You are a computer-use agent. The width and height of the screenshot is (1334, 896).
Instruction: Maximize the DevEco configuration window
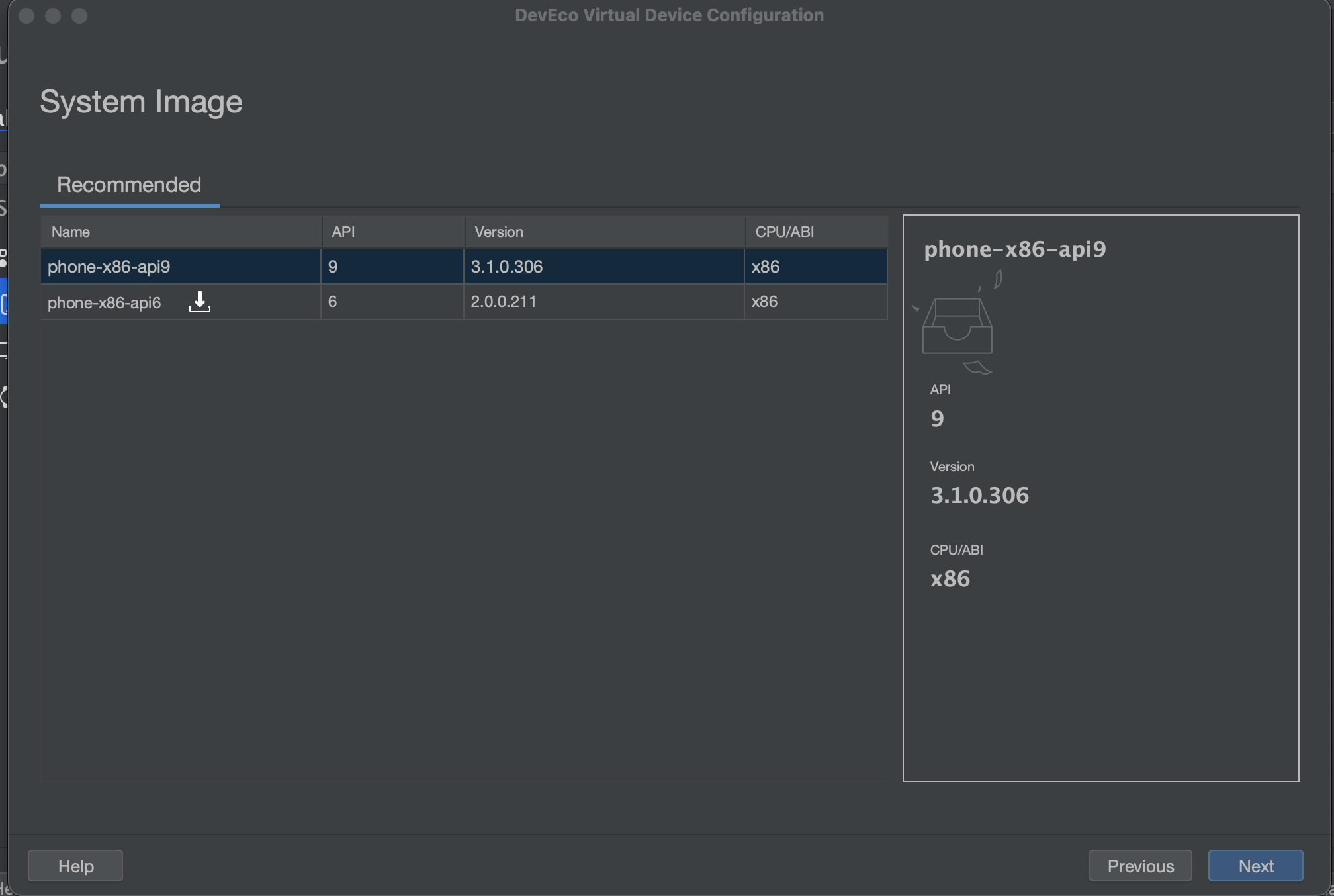point(79,16)
